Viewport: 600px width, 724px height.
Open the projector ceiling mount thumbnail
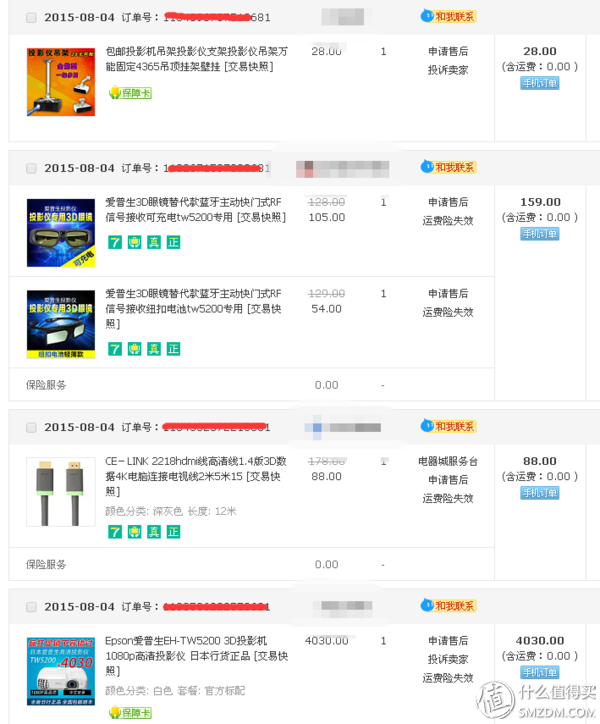[61, 82]
